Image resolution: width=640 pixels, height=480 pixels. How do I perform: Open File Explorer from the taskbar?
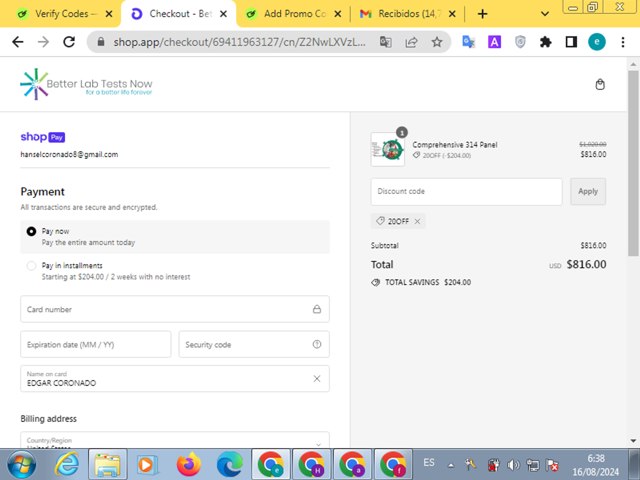click(107, 464)
